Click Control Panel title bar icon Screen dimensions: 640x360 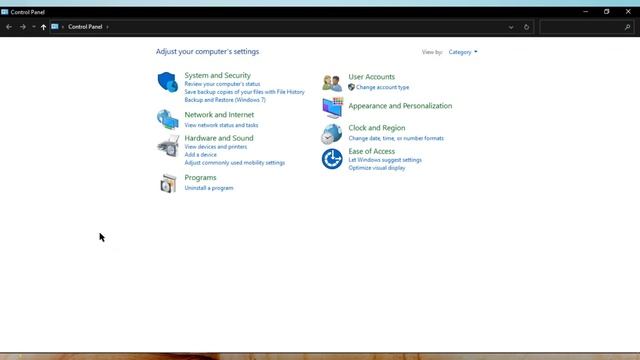[4, 12]
